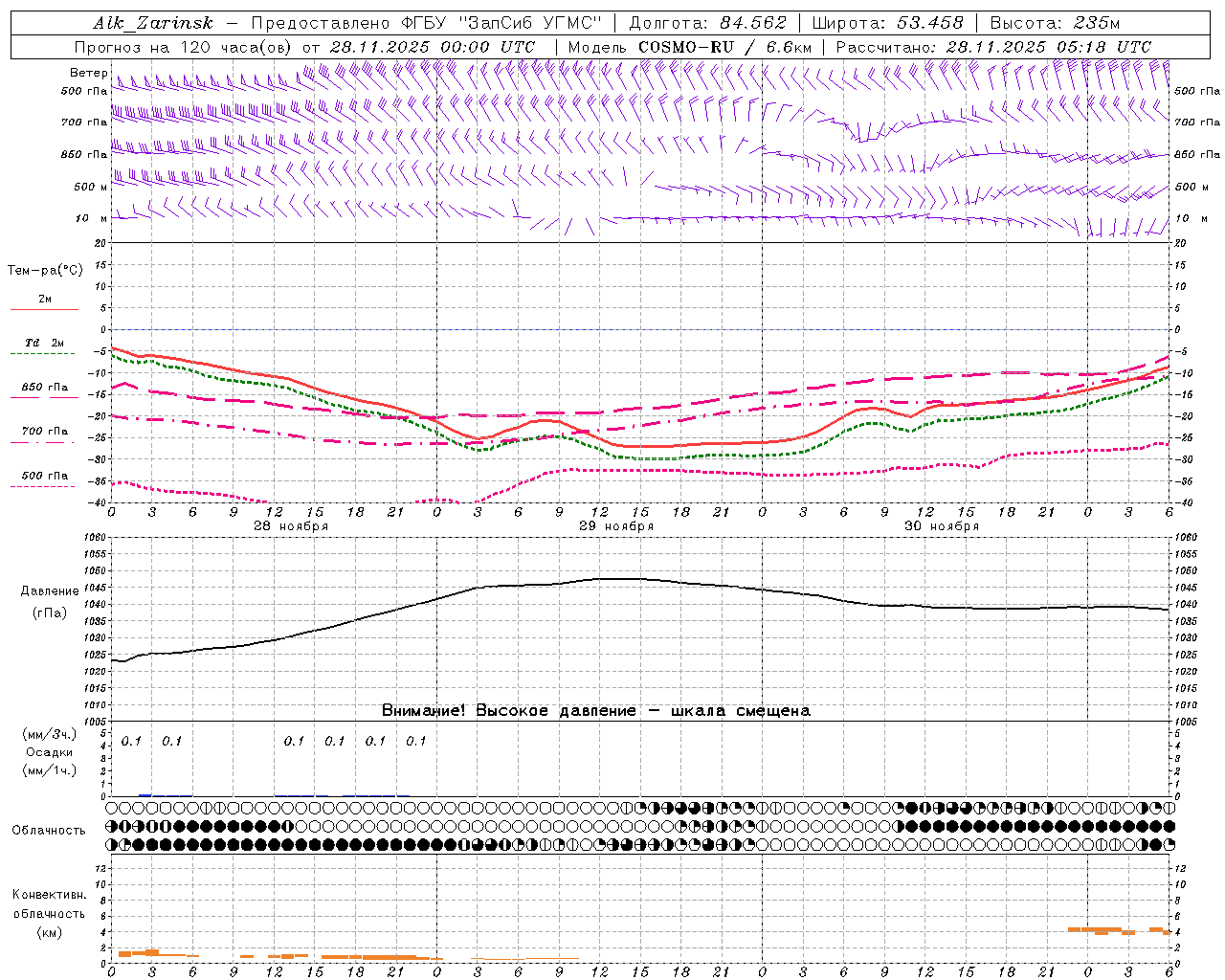Click the latitude value Широта: 53.458
The height and width of the screenshot is (980, 1225).
tap(886, 23)
